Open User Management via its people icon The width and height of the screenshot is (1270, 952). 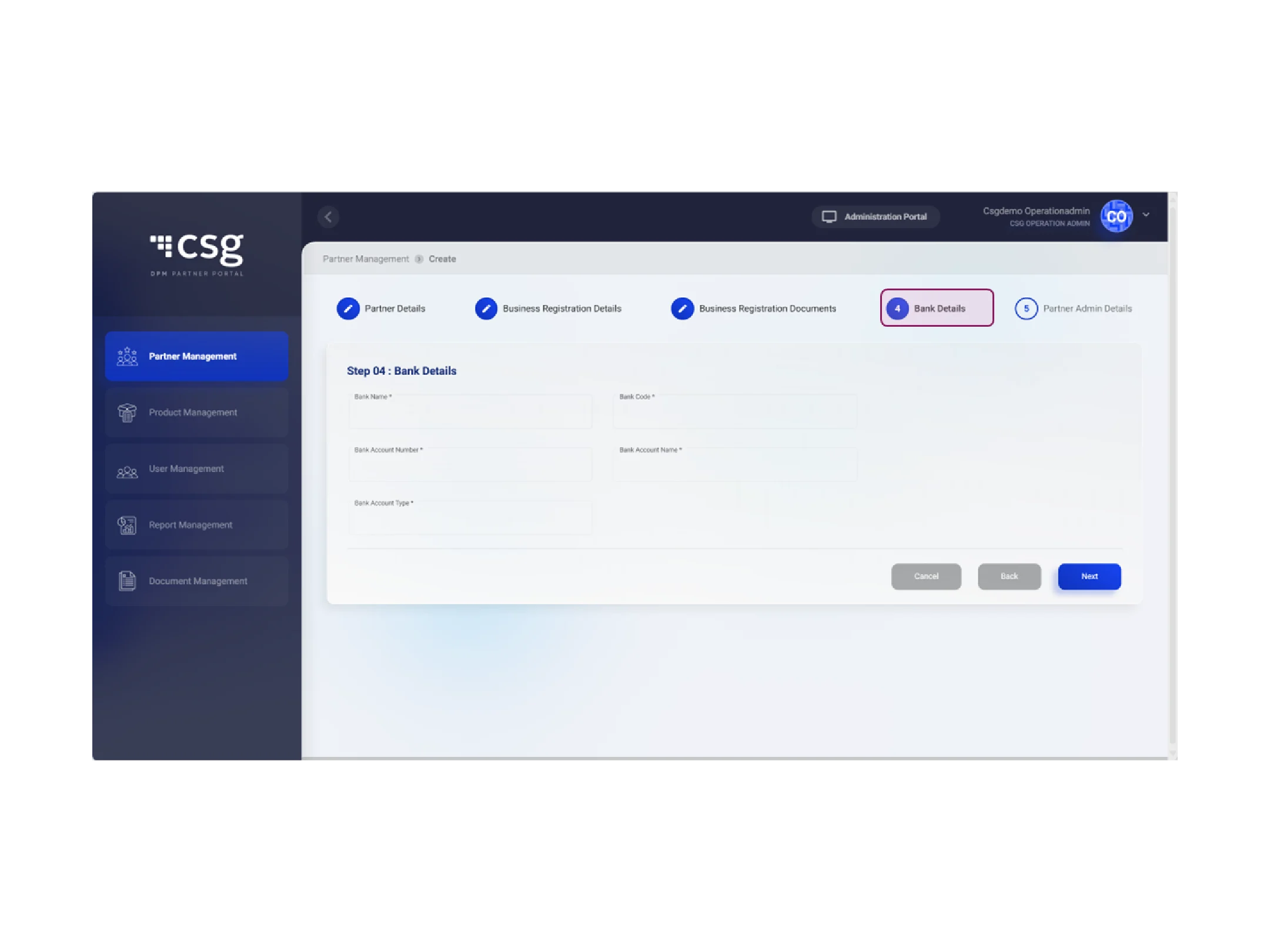coord(126,470)
